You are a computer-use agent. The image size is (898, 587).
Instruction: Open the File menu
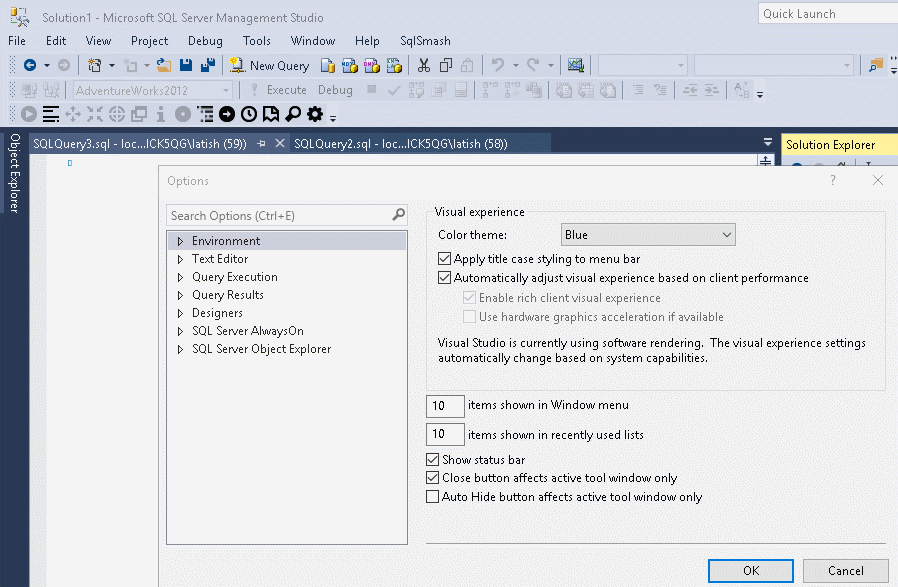tap(17, 41)
